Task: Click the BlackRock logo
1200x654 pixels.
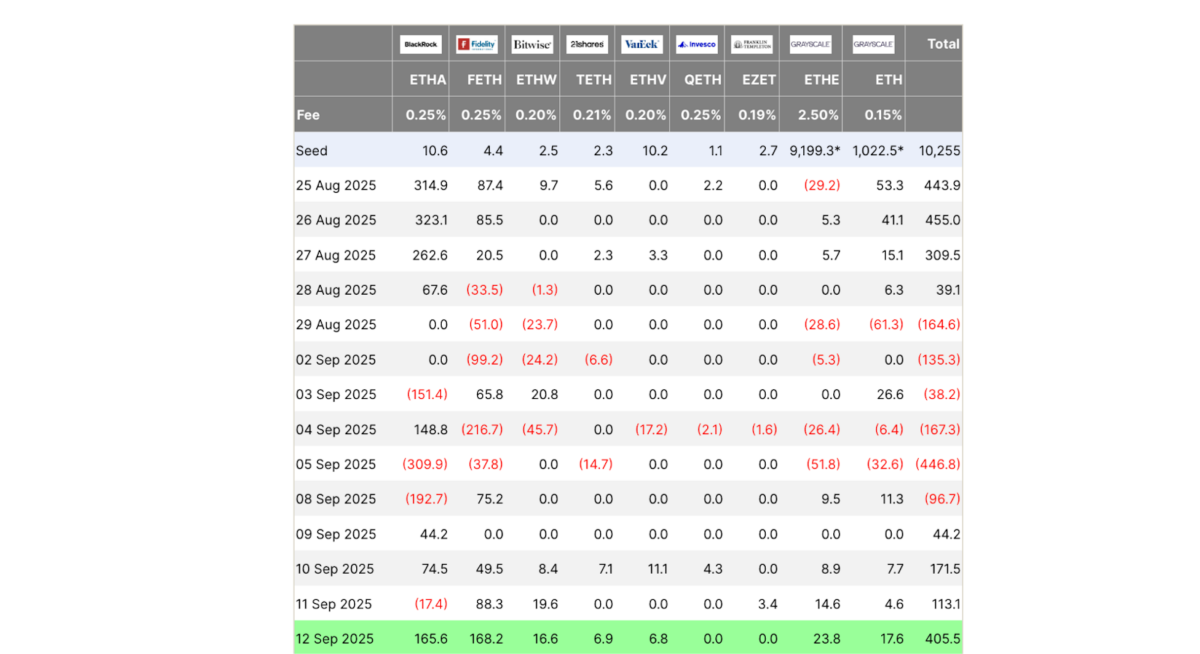Action: [420, 44]
